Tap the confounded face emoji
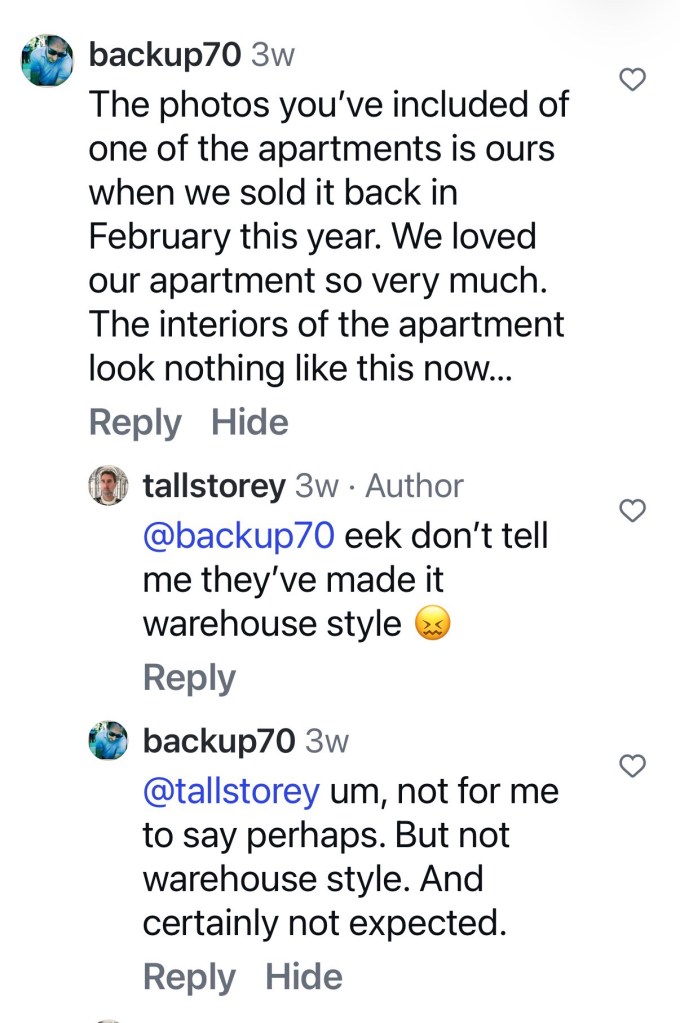The height and width of the screenshot is (1023, 680). (433, 624)
